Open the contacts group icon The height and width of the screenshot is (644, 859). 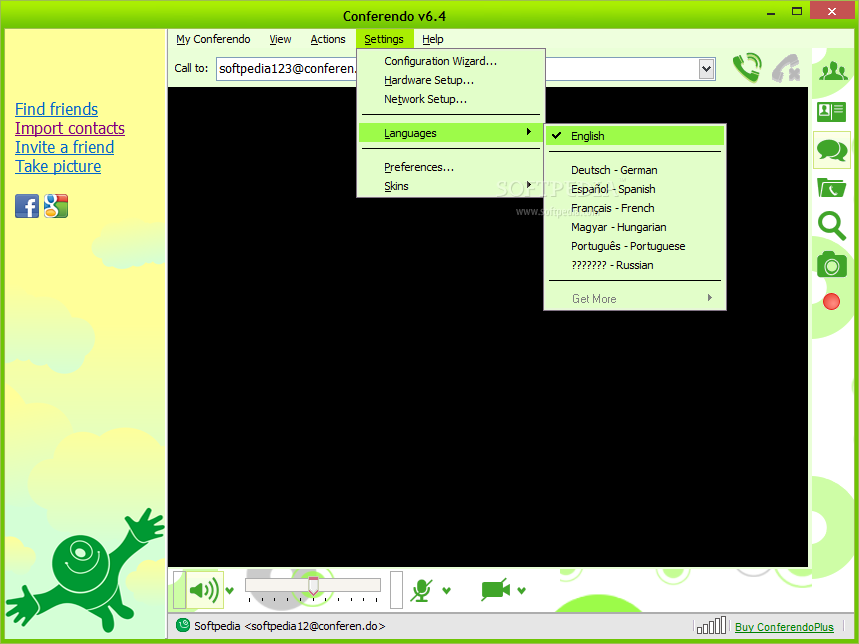tap(833, 71)
